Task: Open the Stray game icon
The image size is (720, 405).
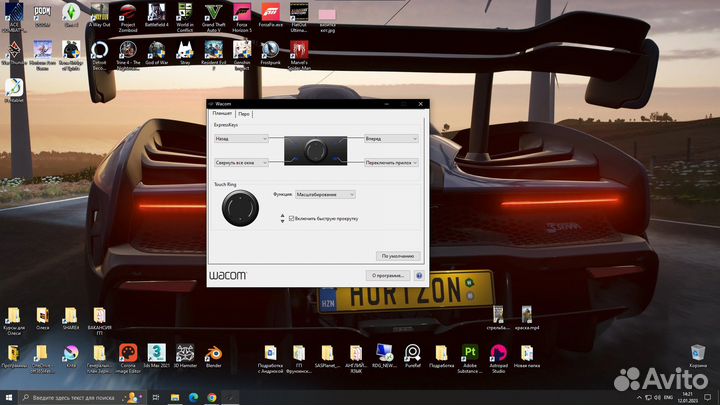Action: click(x=185, y=53)
